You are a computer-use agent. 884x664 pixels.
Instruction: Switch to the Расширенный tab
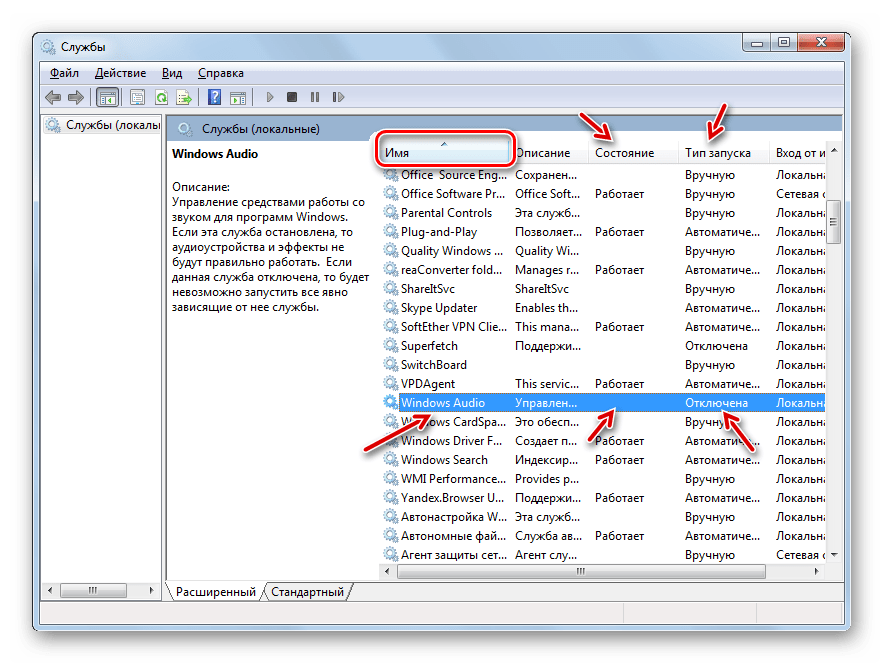[215, 592]
